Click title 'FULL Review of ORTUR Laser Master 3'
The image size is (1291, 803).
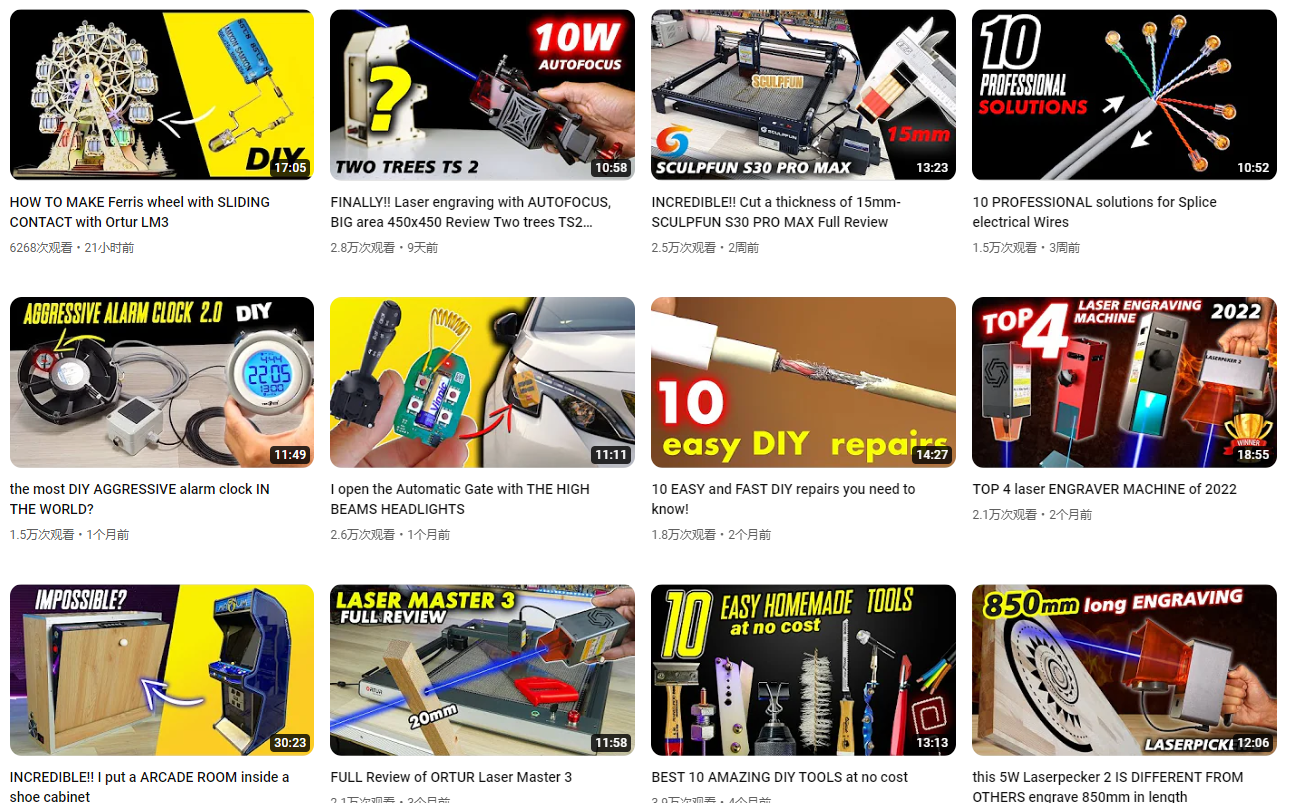click(451, 777)
